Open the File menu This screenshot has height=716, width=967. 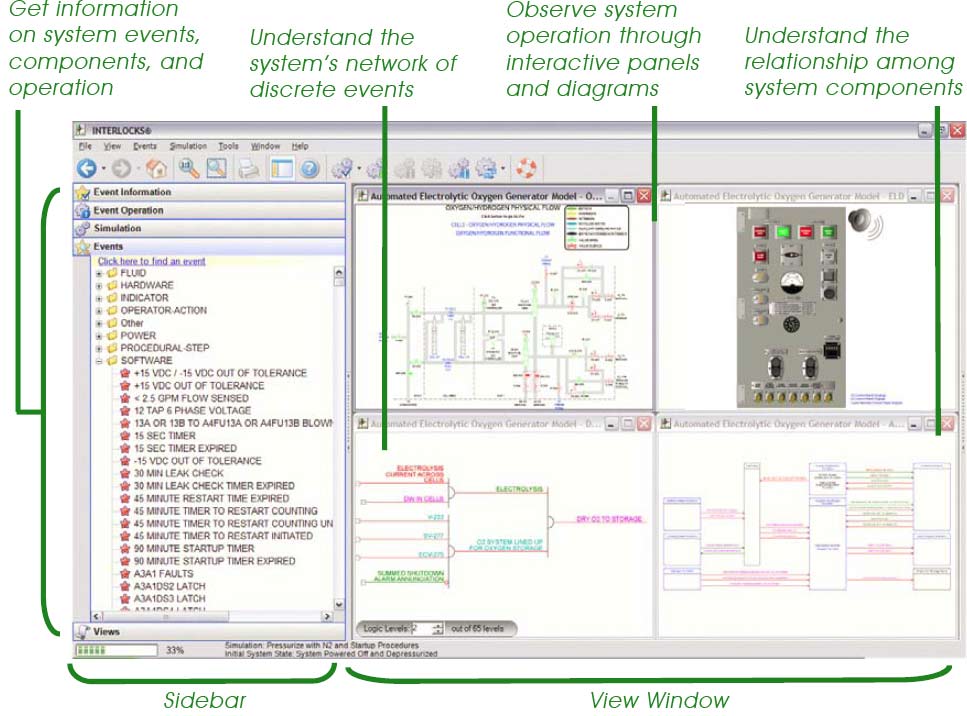85,146
